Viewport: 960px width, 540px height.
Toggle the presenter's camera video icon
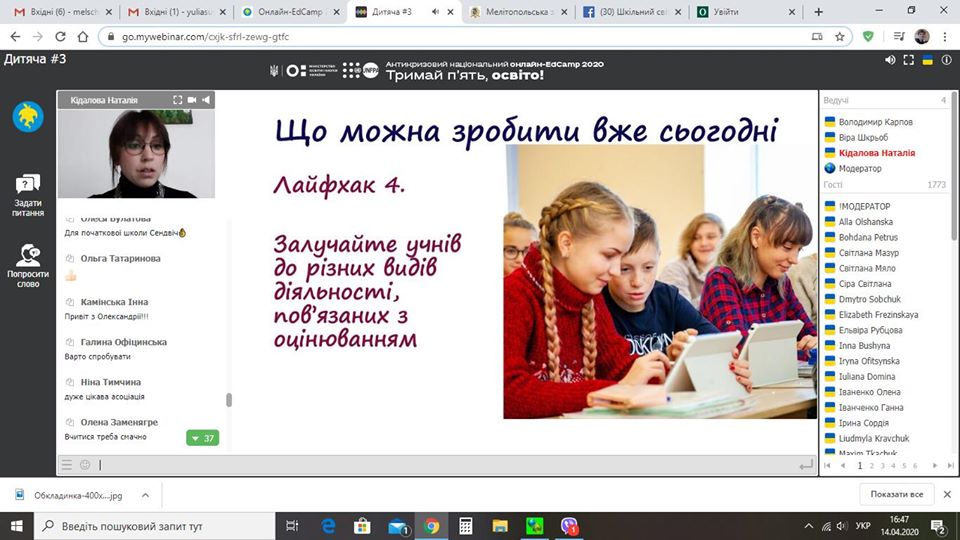[193, 100]
